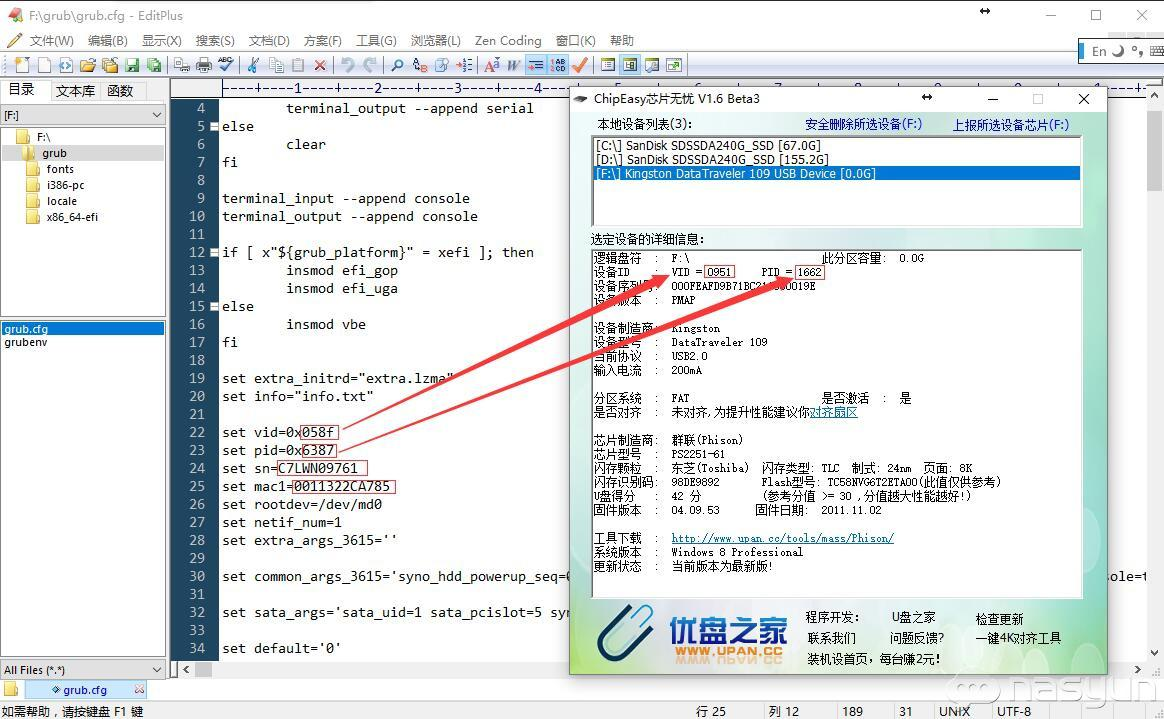
Task: Select the x86_64-efi folder in the tree
Action: (71, 217)
